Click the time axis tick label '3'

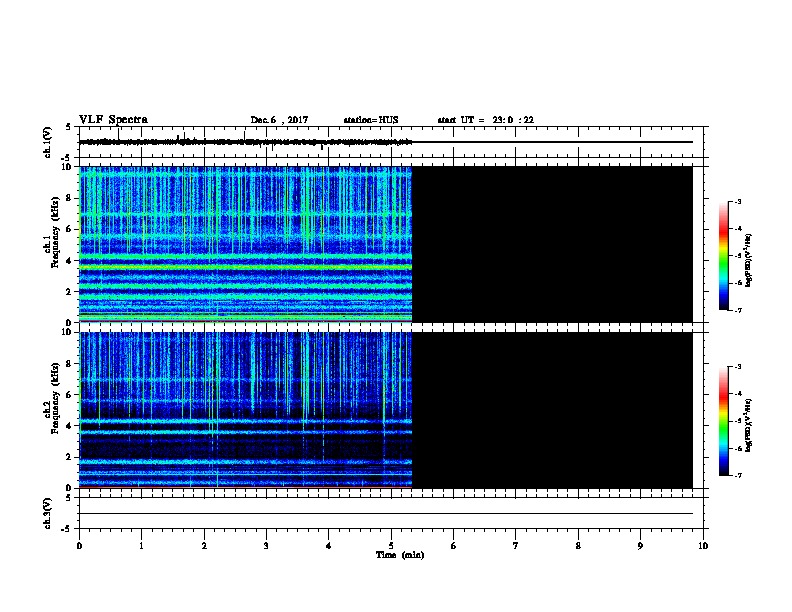pyautogui.click(x=266, y=546)
